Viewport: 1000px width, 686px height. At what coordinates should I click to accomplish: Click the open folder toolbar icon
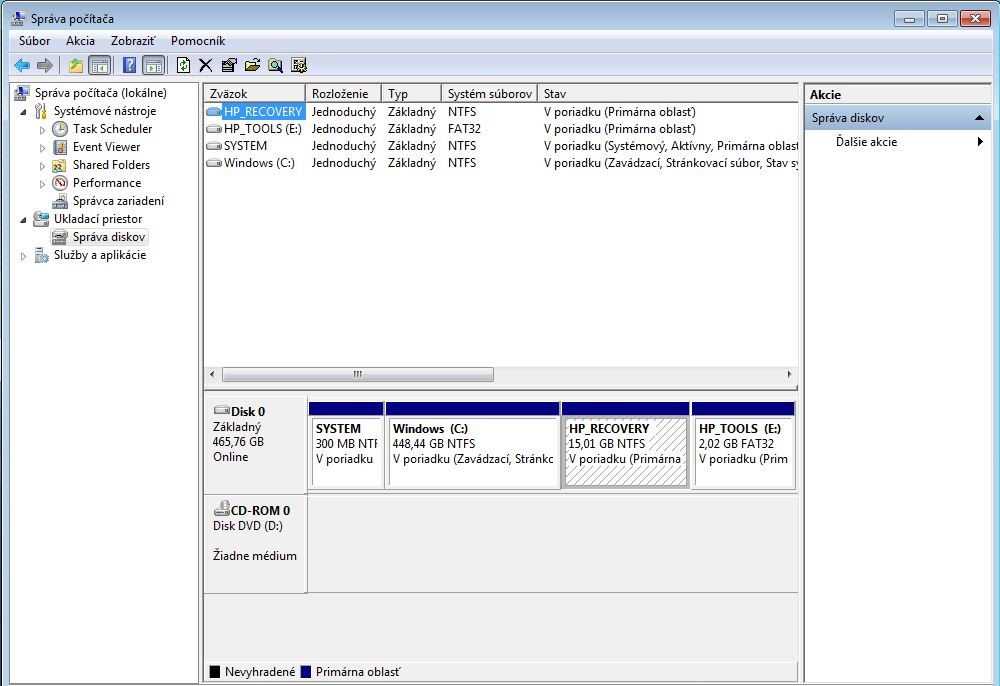coord(252,65)
